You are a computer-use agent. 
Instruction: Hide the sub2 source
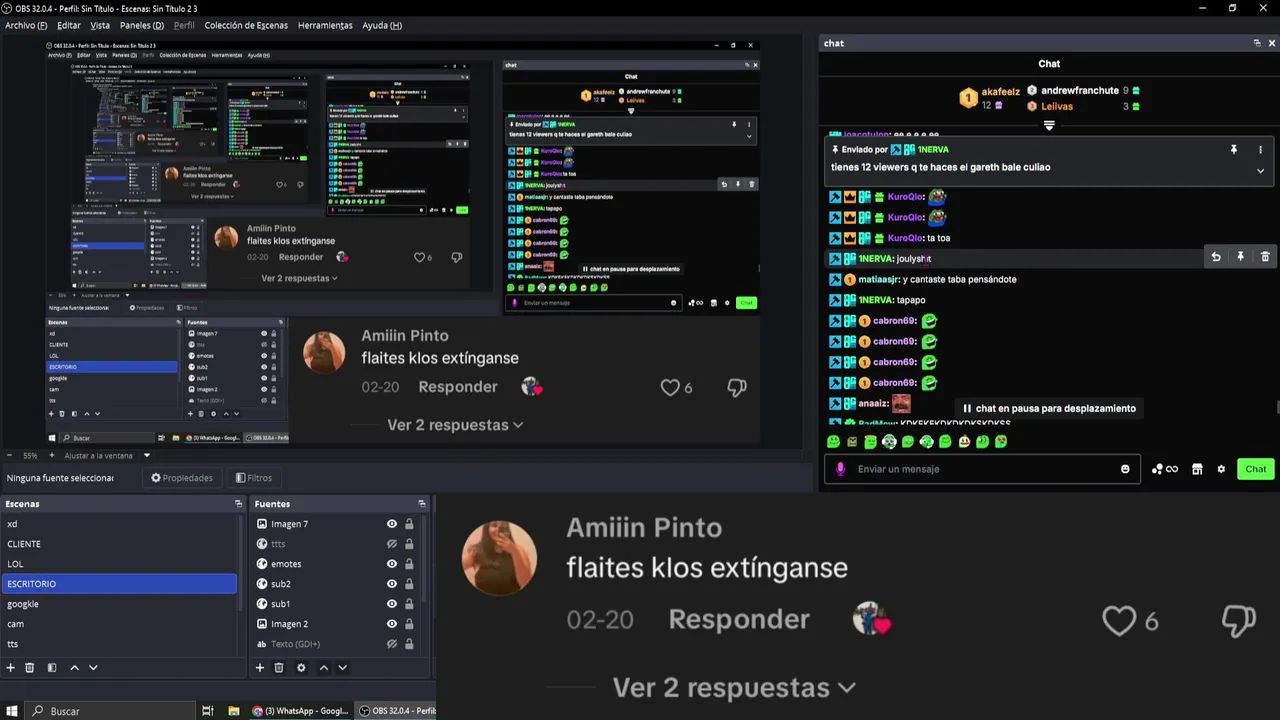tap(392, 584)
